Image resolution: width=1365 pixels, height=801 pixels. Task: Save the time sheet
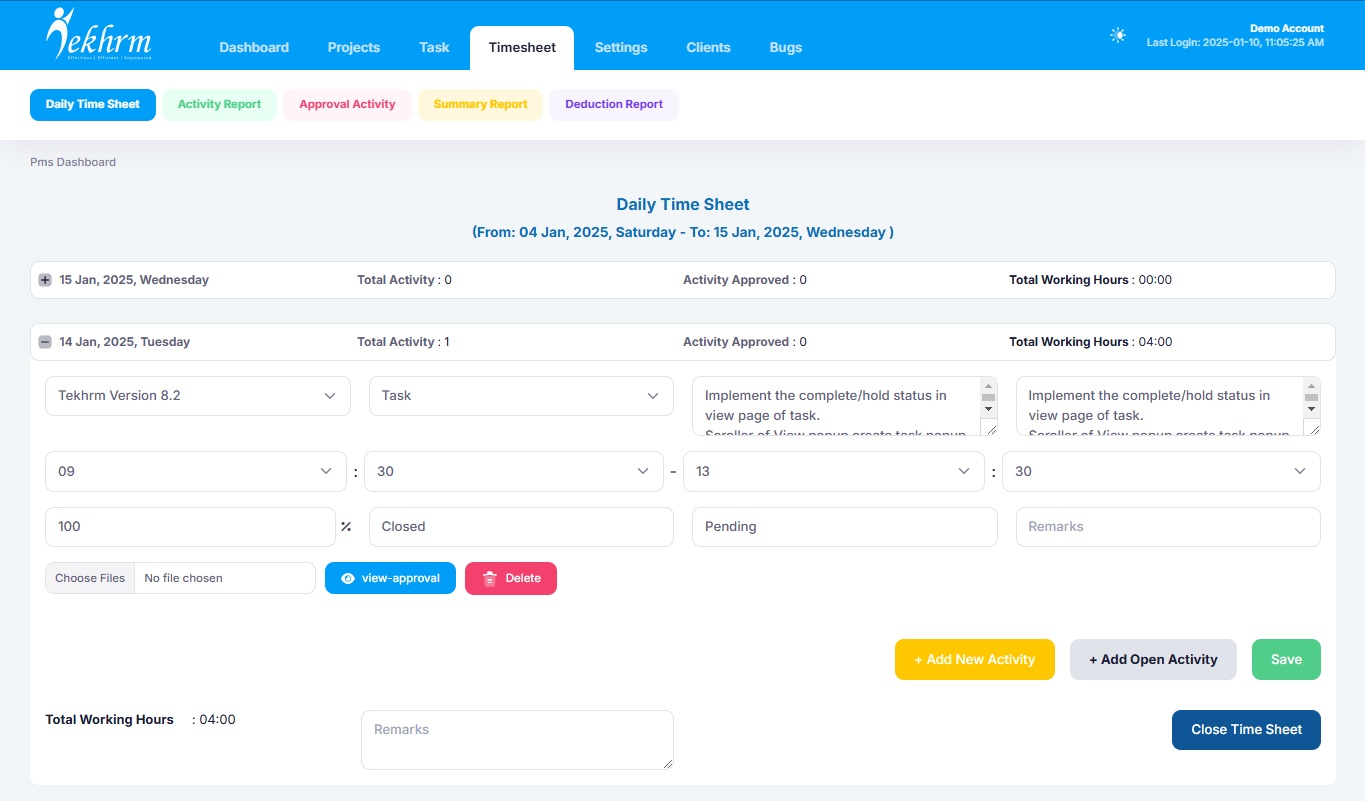pyautogui.click(x=1286, y=660)
